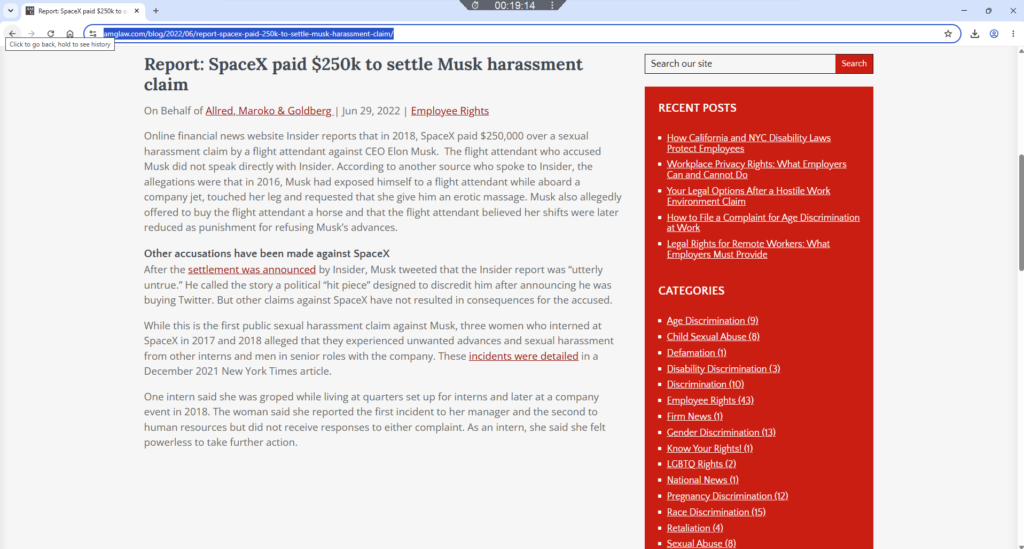Screen dimensions: 1024x549
Task: Open National News (1) category
Action: pos(702,480)
